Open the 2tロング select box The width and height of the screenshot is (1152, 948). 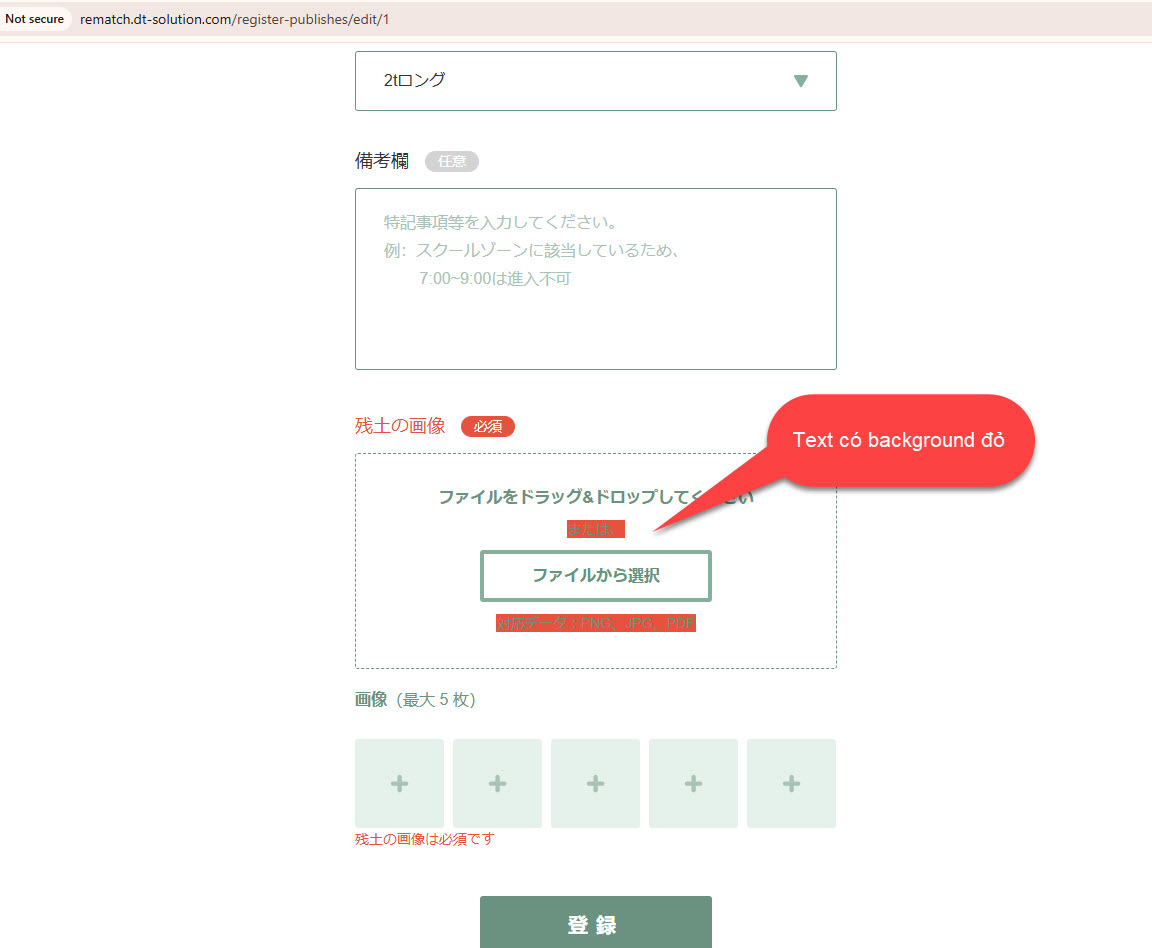point(580,81)
